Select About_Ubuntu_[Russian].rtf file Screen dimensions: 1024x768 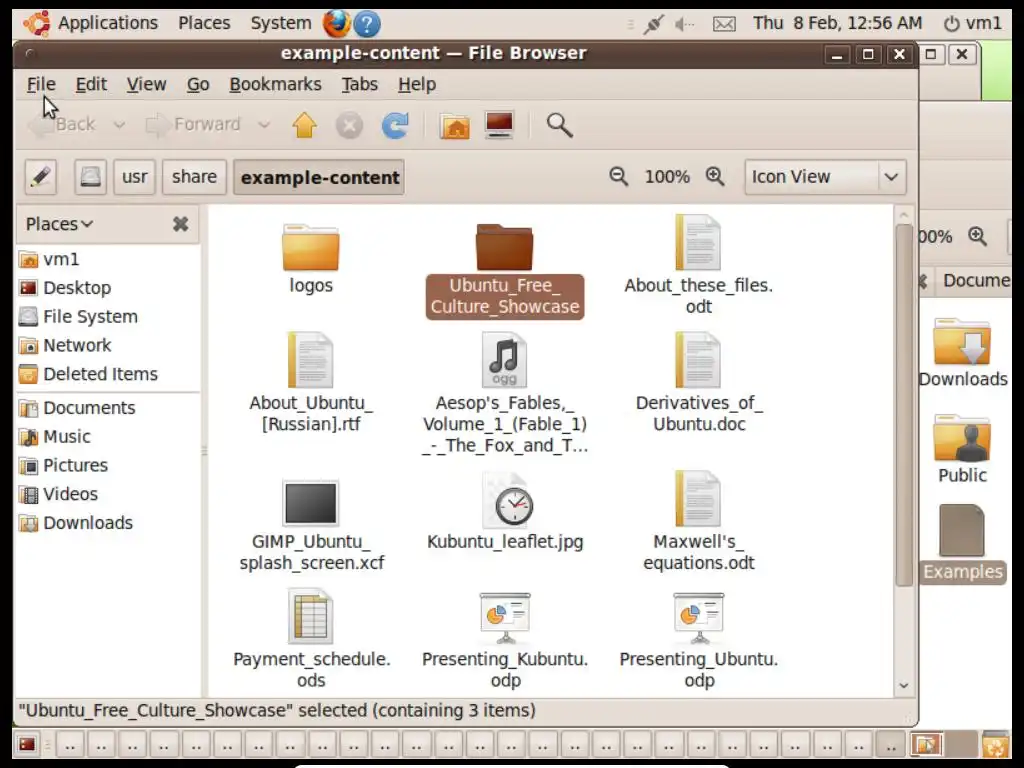[311, 382]
